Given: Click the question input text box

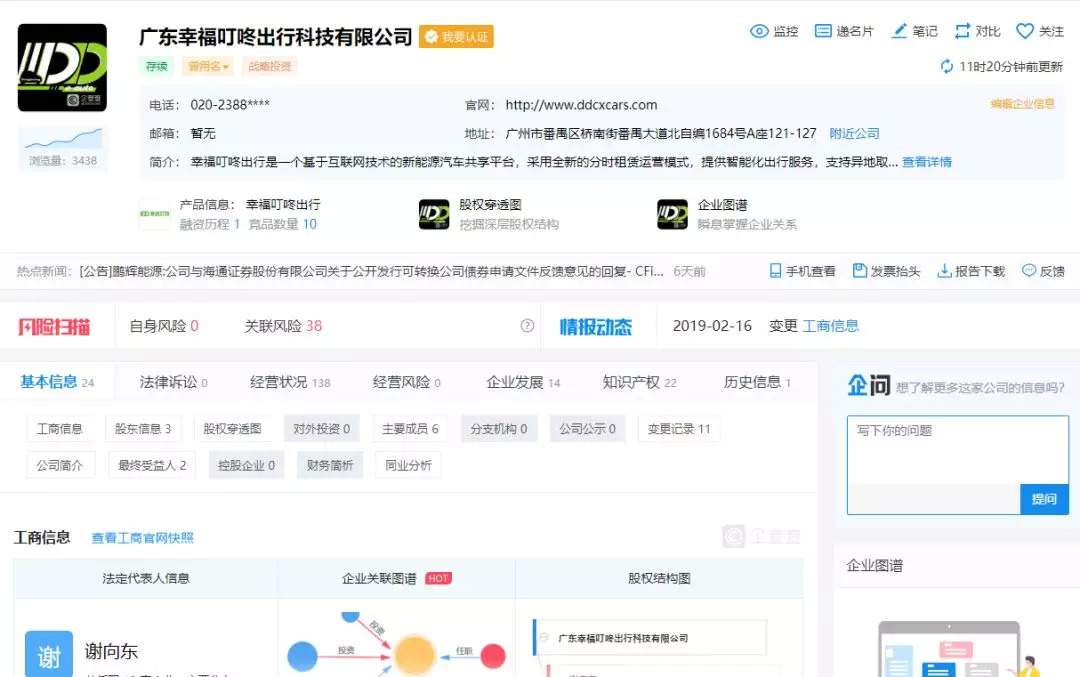Looking at the screenshot, I should (x=957, y=450).
